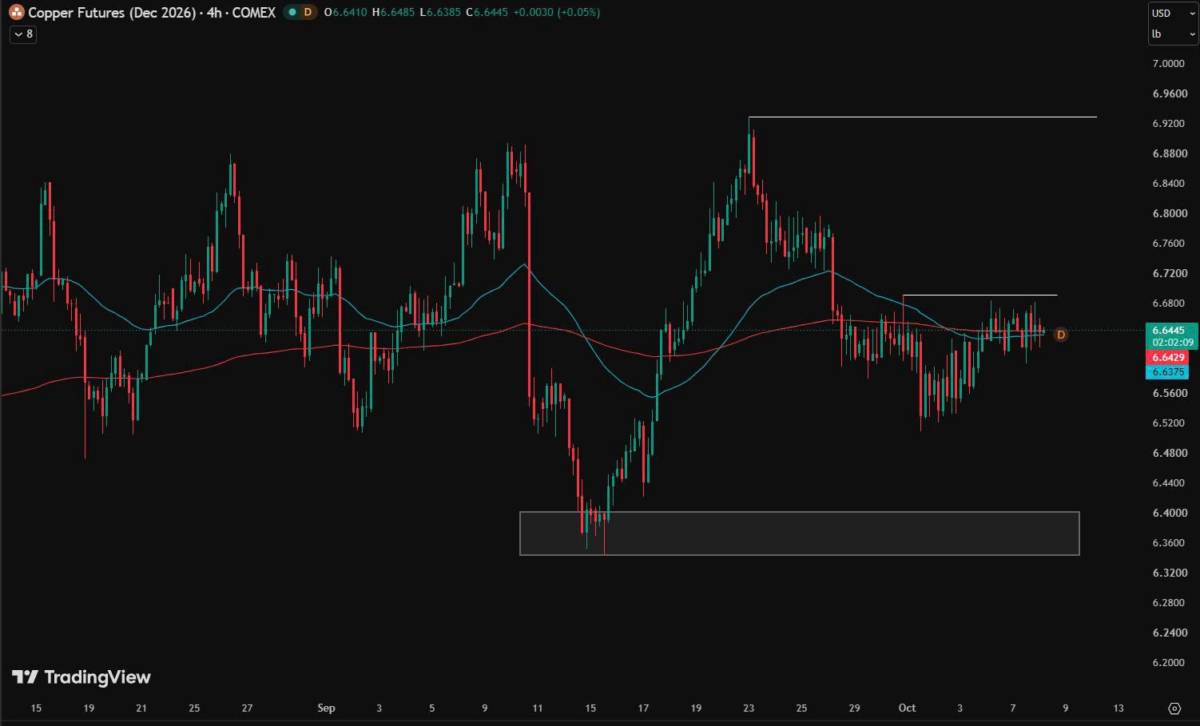Click the +0.0030 (+0.05%) change value
This screenshot has height=726, width=1200.
(x=558, y=12)
